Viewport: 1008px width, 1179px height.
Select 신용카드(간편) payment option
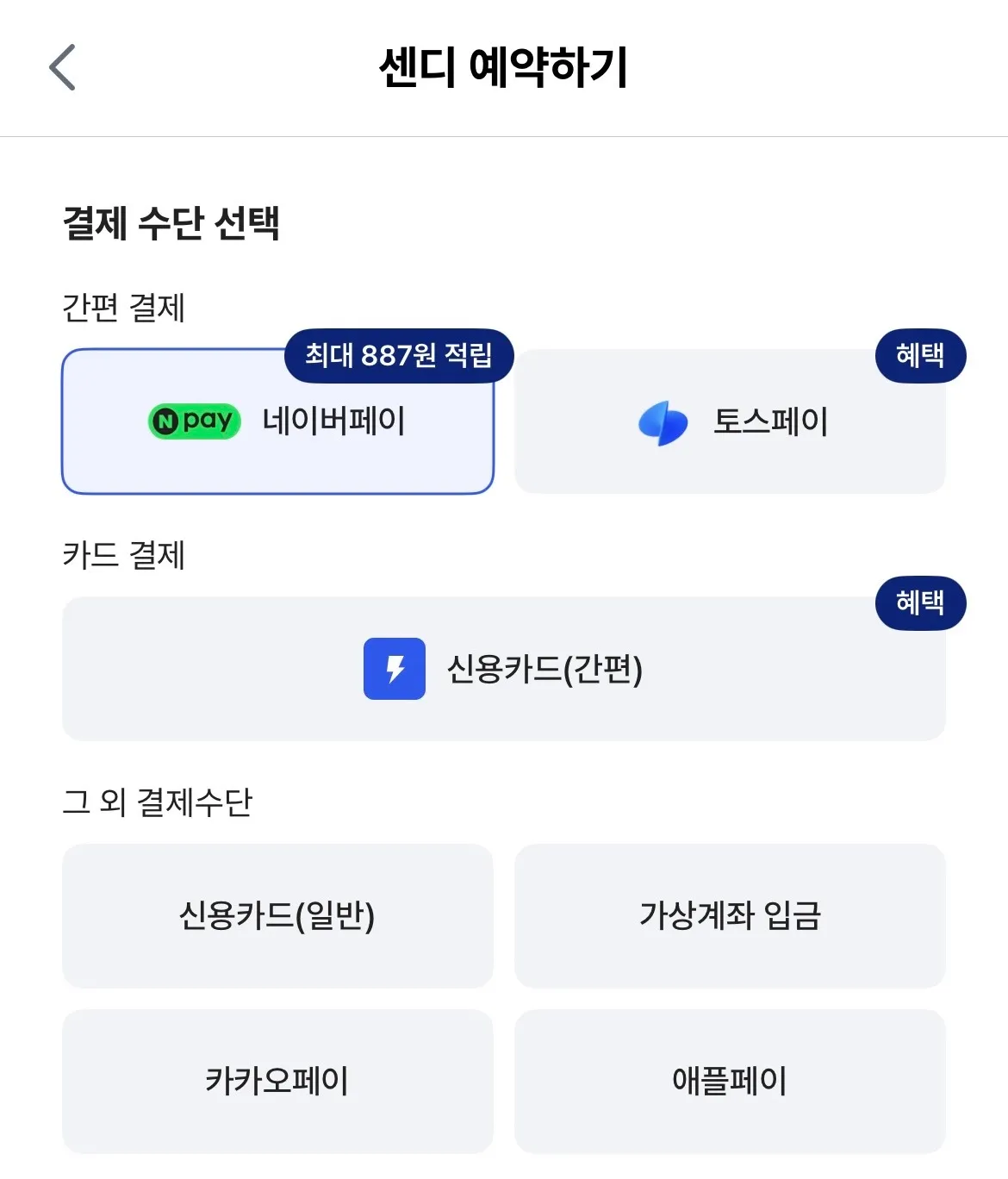pos(504,669)
